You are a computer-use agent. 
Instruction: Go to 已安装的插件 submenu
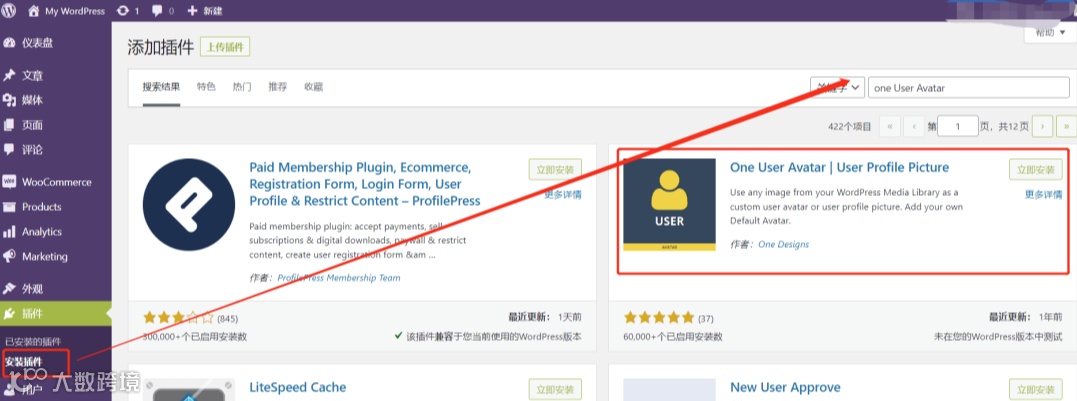coord(33,341)
